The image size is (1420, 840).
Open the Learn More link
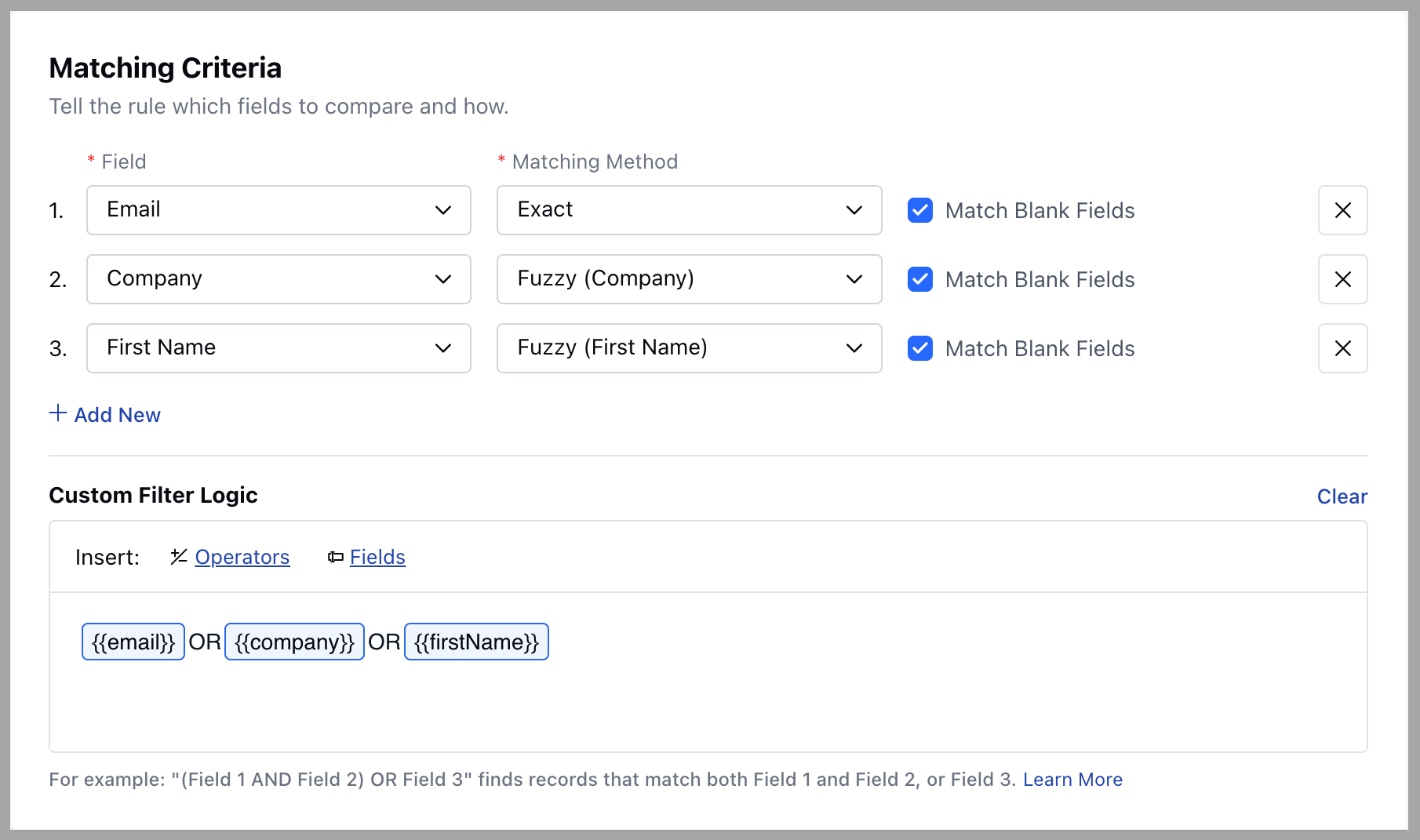pyautogui.click(x=1072, y=780)
